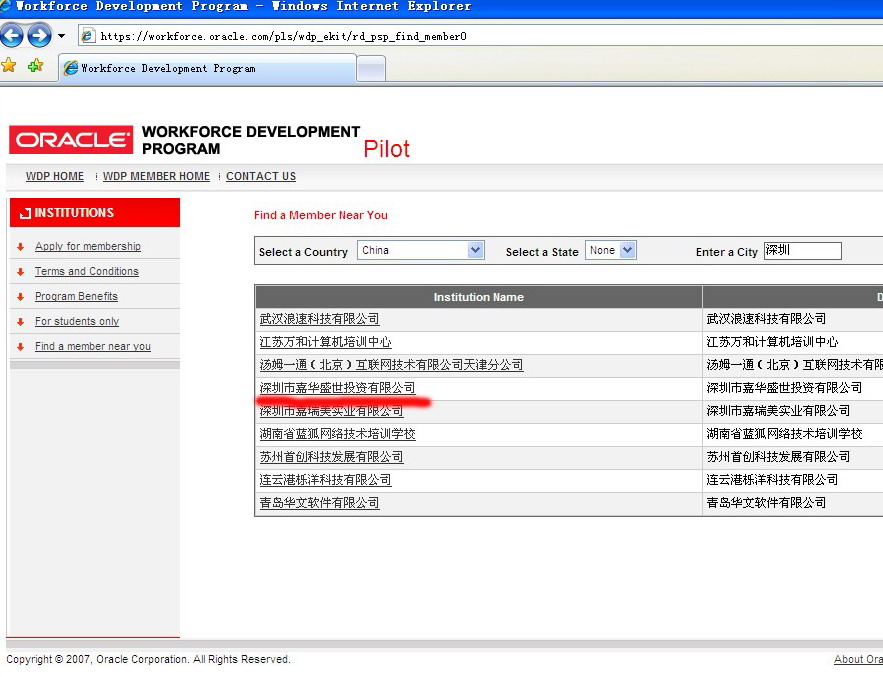Click the INSTITUTIONS header arrow icon
Screen dimensions: 883x677
(25, 213)
